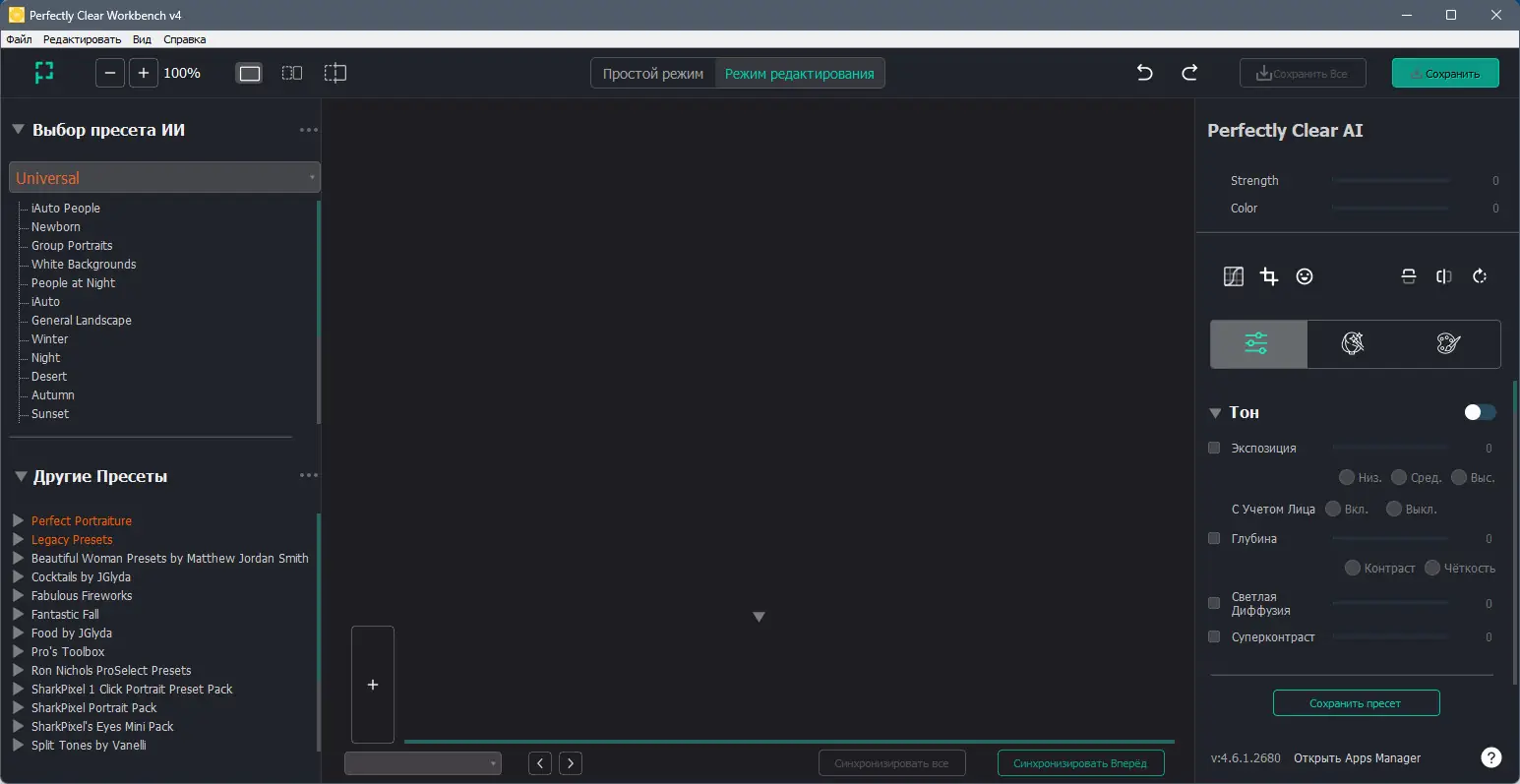Select the Crop tool

(1269, 276)
